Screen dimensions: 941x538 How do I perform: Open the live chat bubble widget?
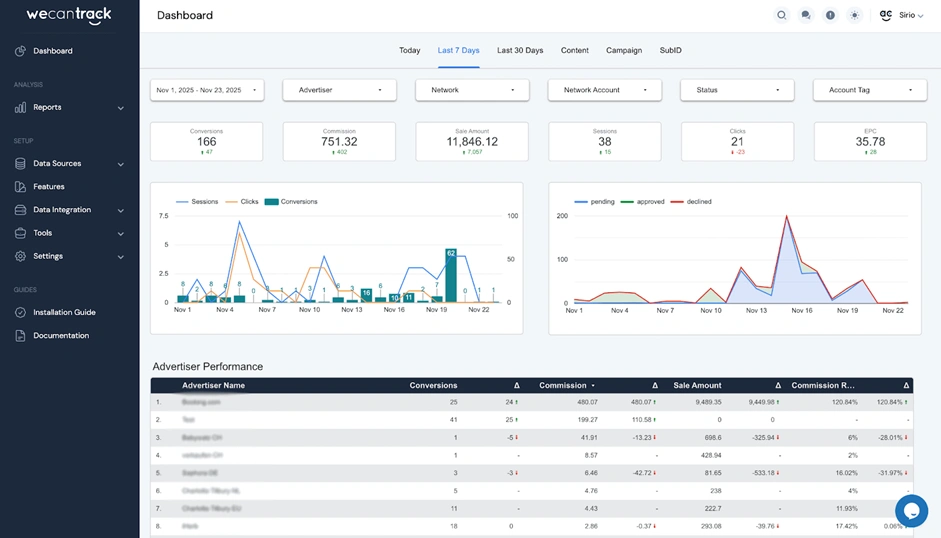[x=911, y=510]
